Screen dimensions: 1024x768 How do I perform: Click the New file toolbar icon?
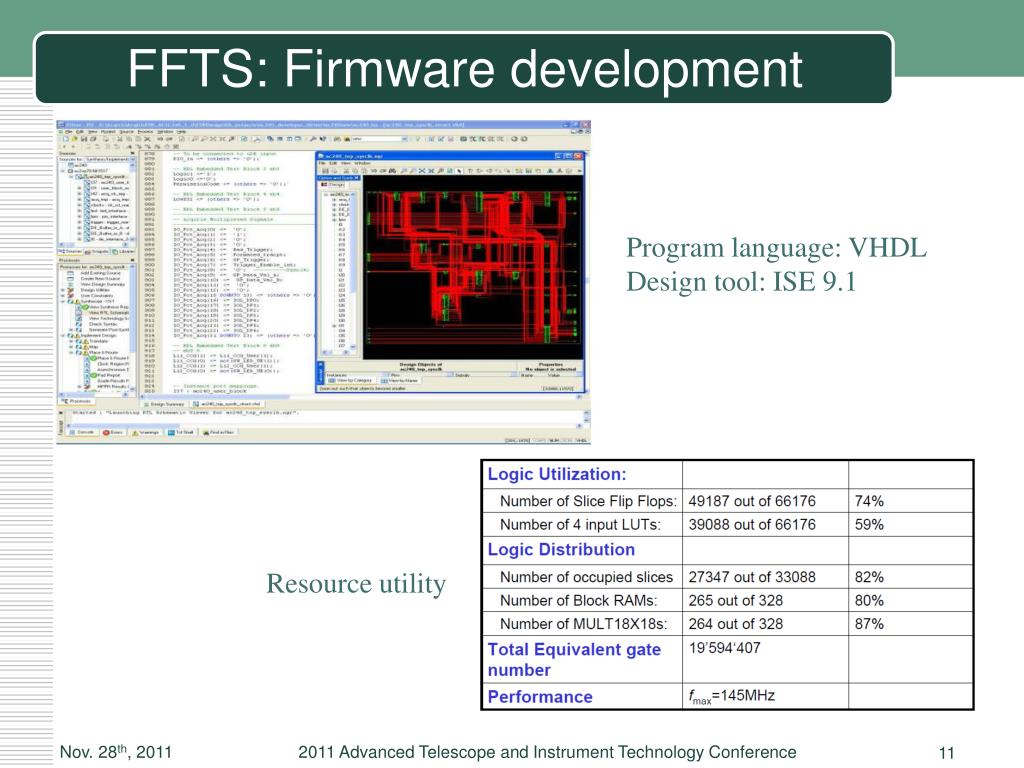65,139
